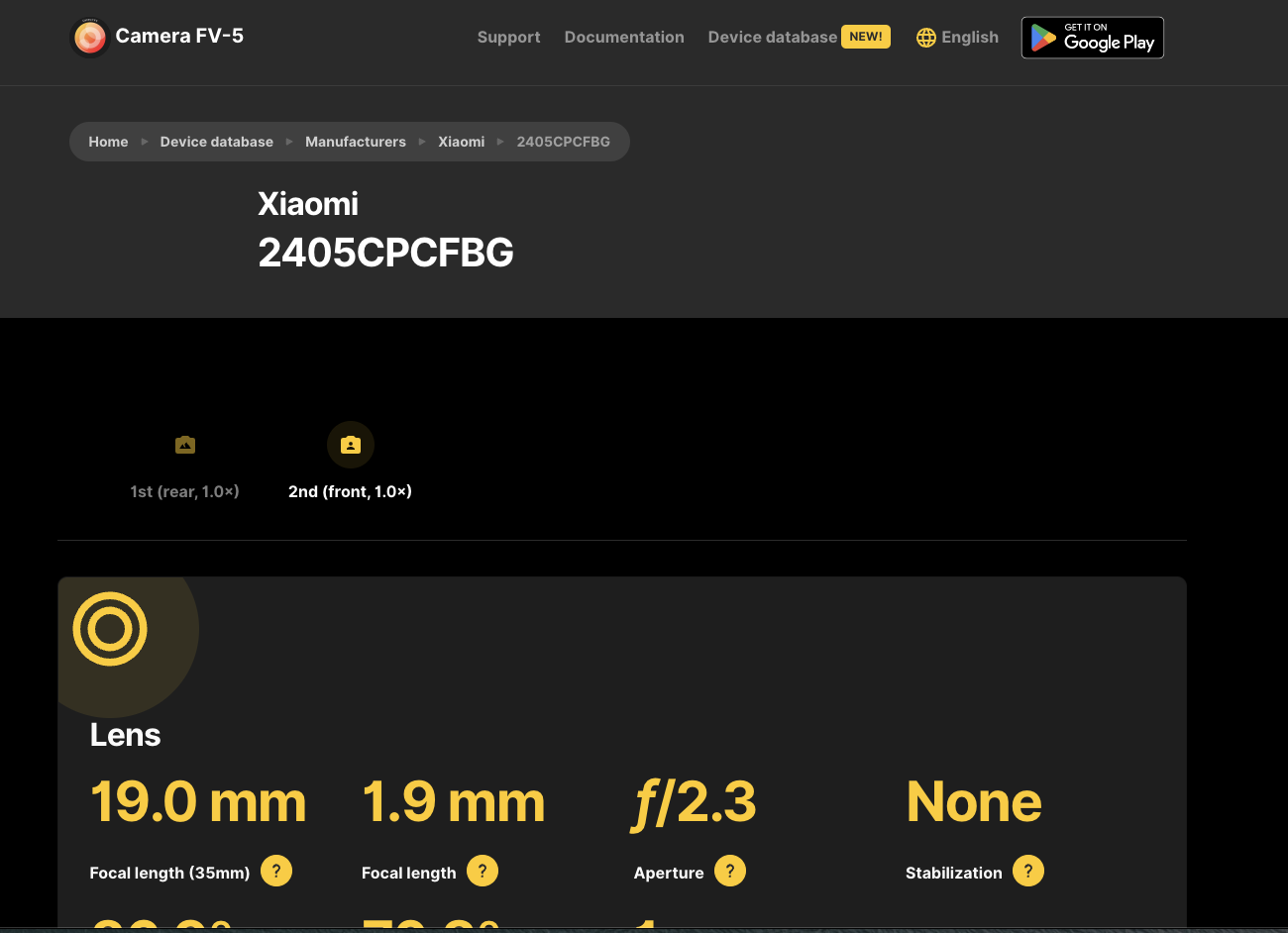Open the English language selector
This screenshot has width=1288, height=933.
coord(970,37)
